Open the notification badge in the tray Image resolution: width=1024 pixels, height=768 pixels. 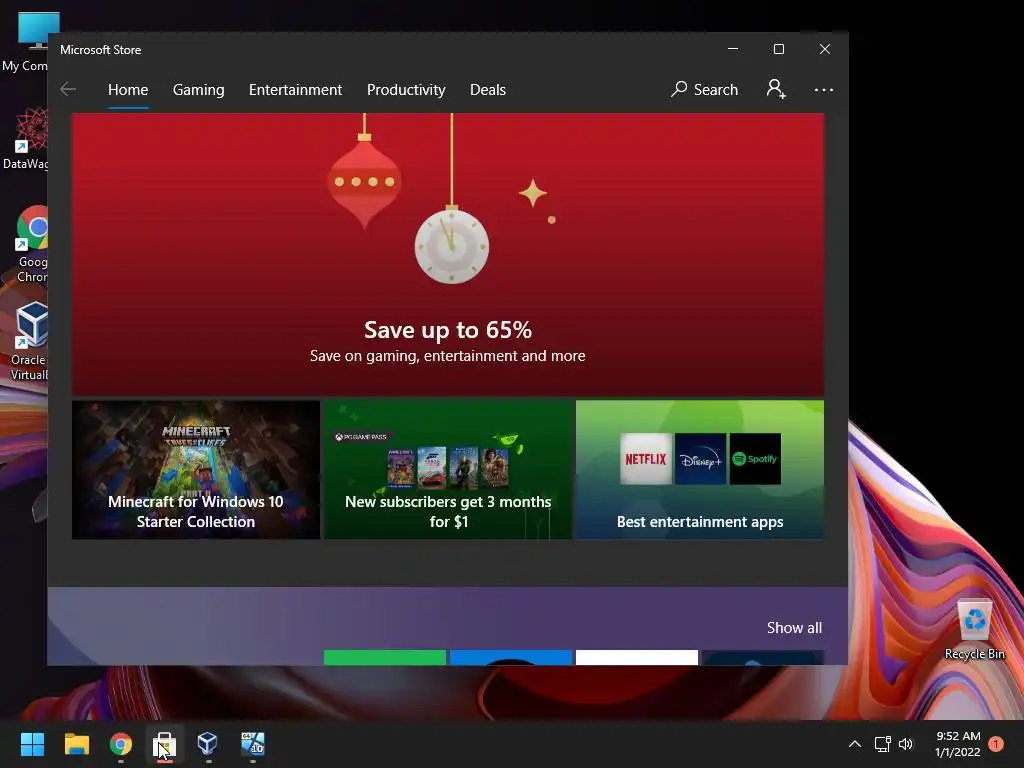[996, 744]
